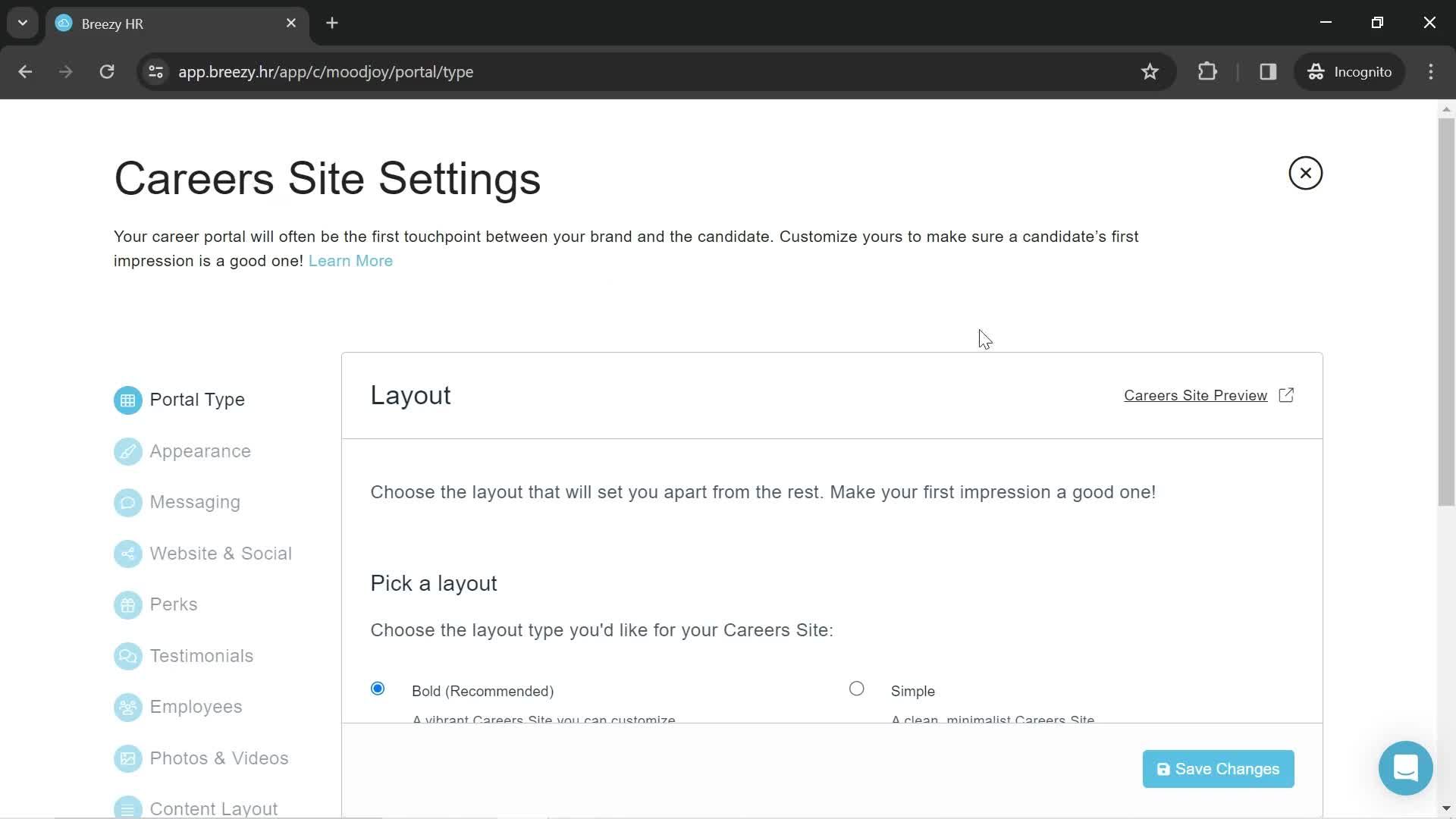Viewport: 1456px width, 819px height.
Task: Click the Messaging sidebar icon
Action: coord(127,501)
